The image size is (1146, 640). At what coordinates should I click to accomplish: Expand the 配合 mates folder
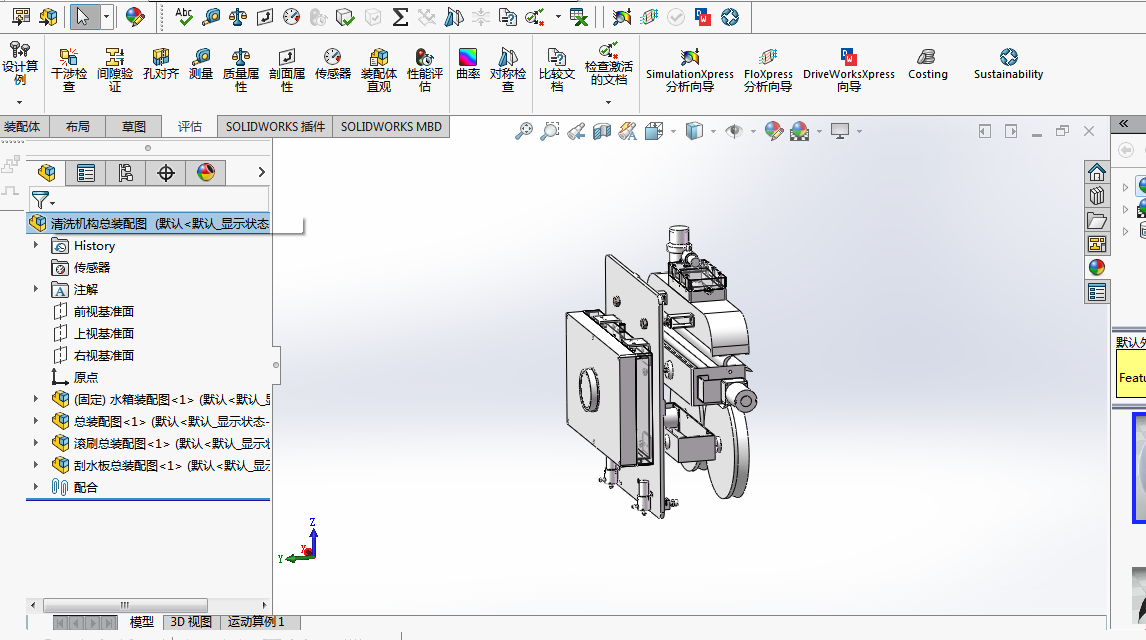point(37,487)
